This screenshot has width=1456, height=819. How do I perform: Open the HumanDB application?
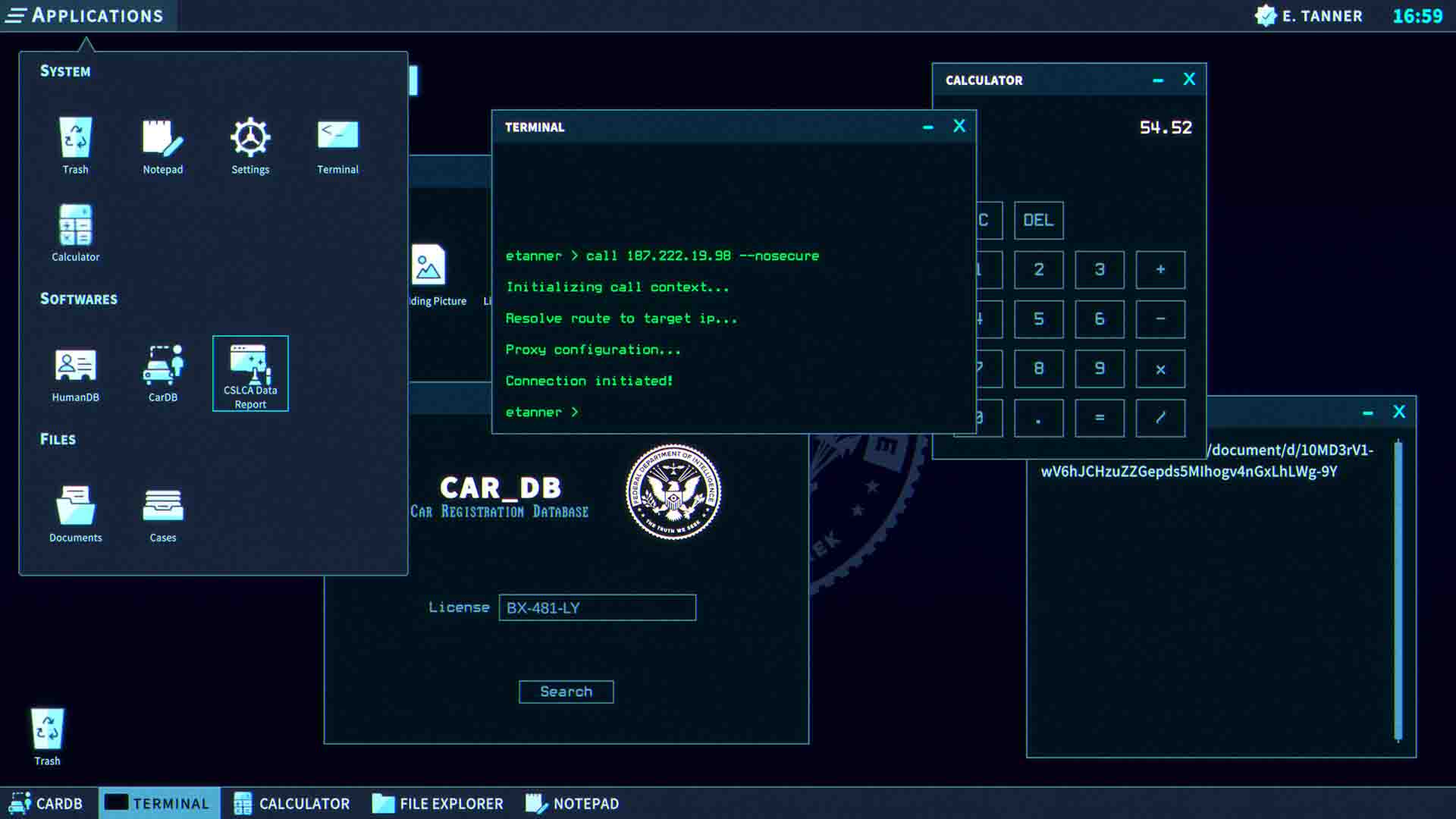click(75, 375)
